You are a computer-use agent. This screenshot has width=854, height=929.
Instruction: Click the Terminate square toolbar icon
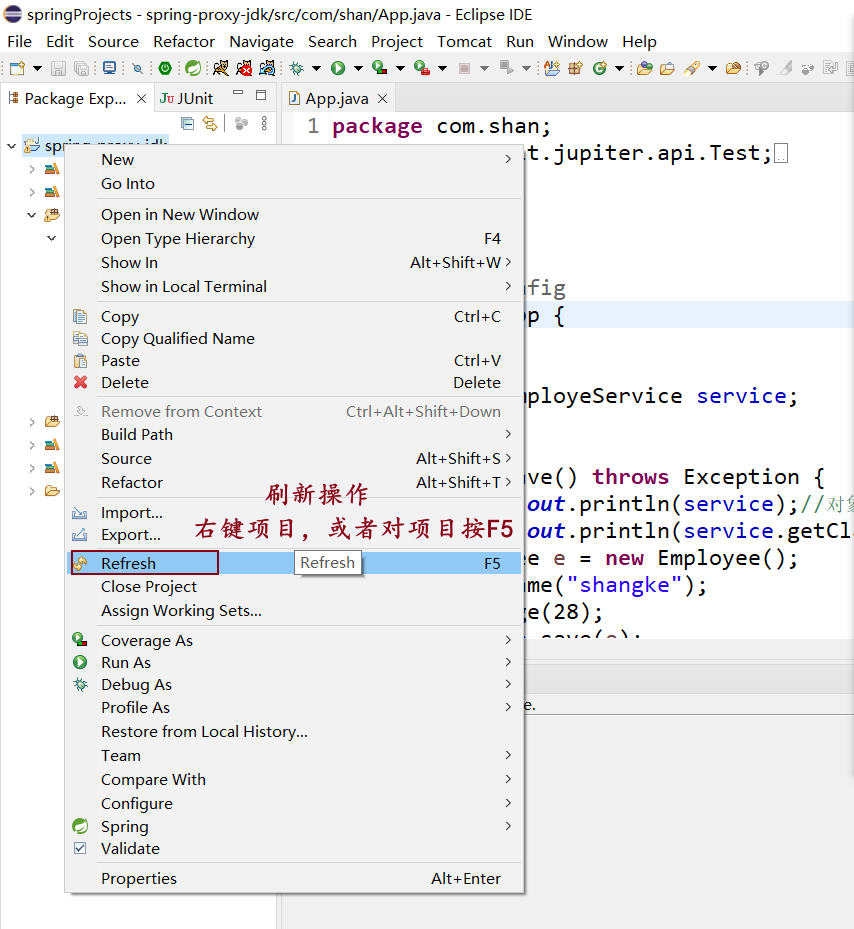click(x=465, y=69)
